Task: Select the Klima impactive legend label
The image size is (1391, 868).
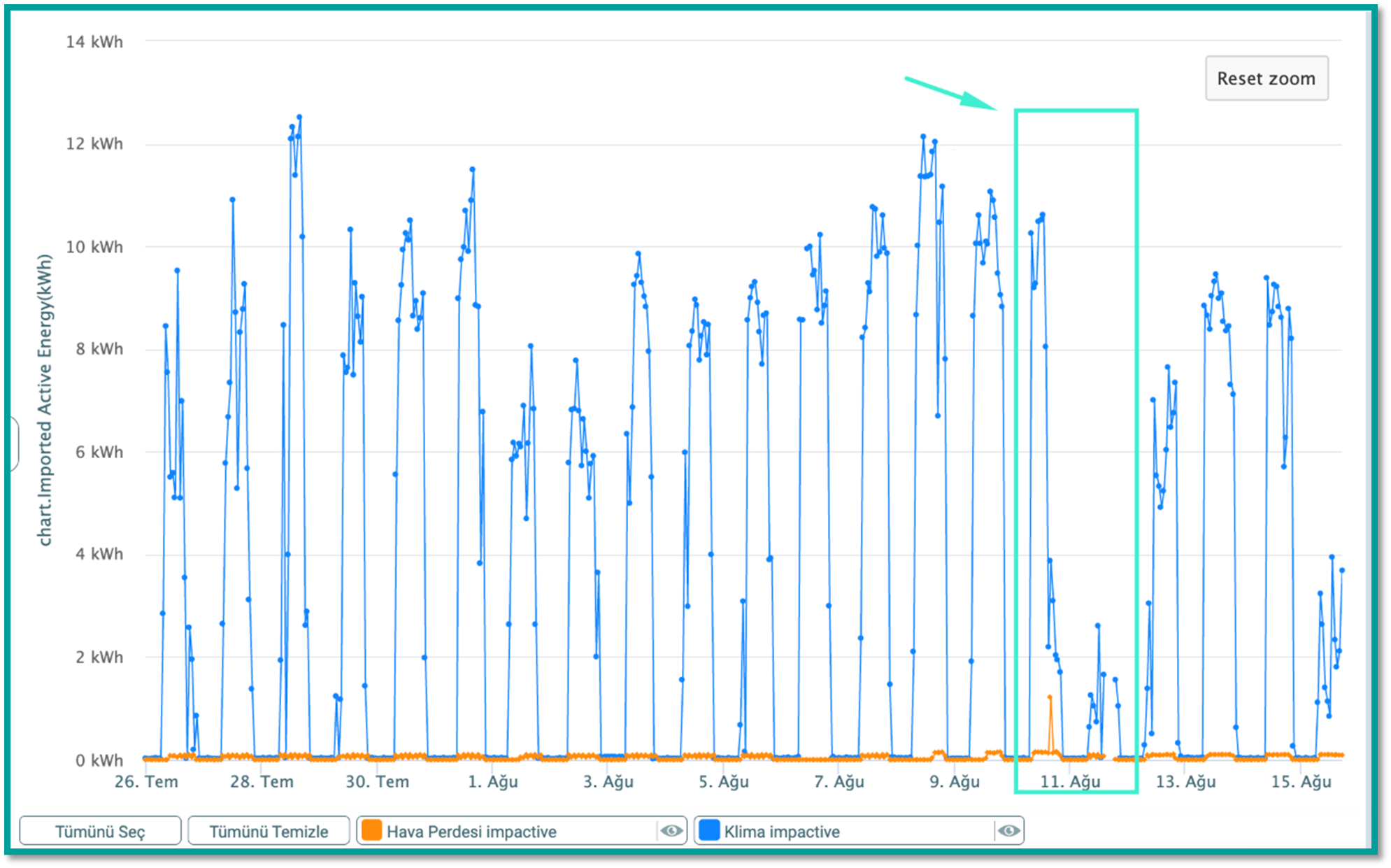Action: click(782, 832)
